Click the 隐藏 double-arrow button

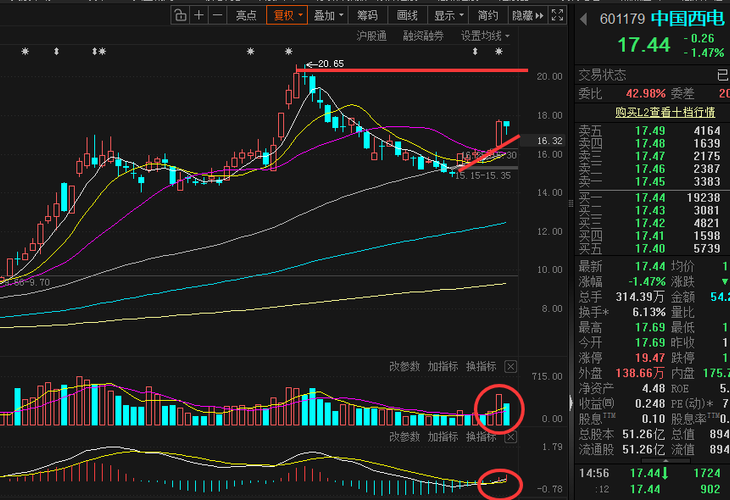click(x=527, y=15)
